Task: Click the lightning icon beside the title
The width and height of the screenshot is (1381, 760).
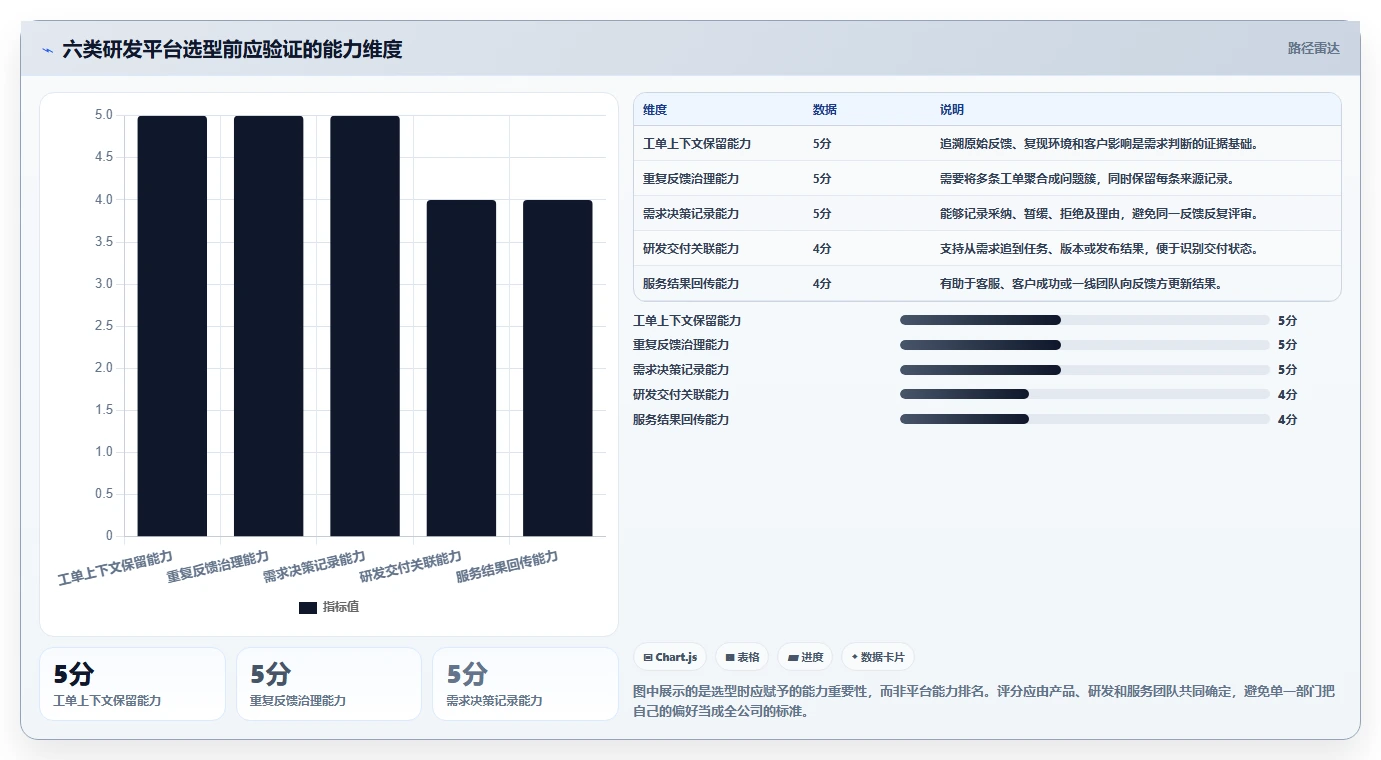Action: [48, 50]
